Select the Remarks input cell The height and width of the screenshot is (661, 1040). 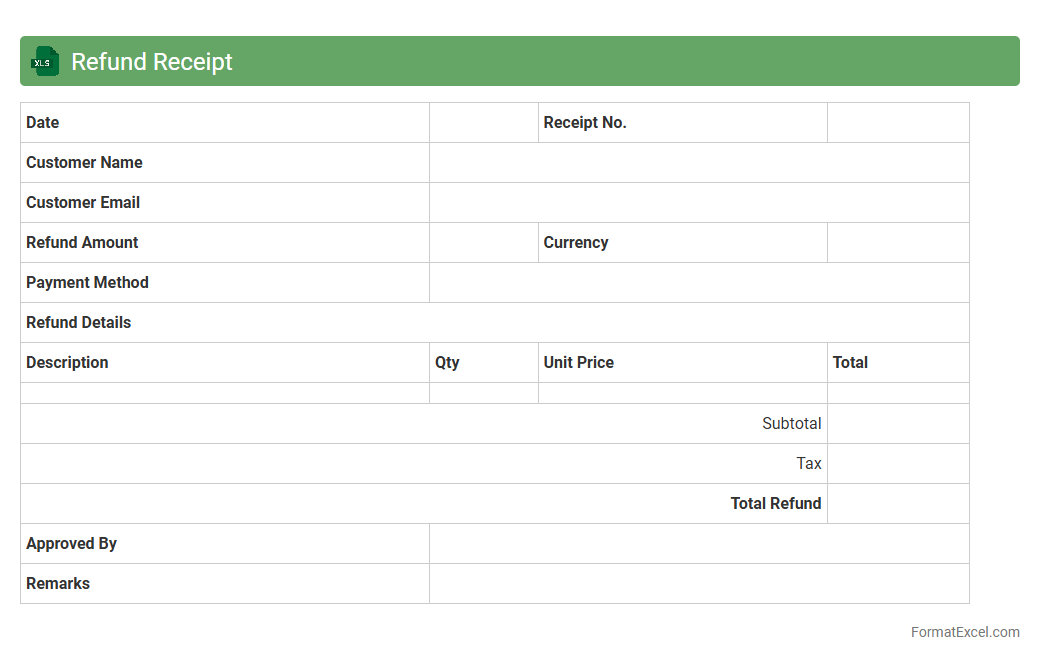pyautogui.click(x=699, y=584)
